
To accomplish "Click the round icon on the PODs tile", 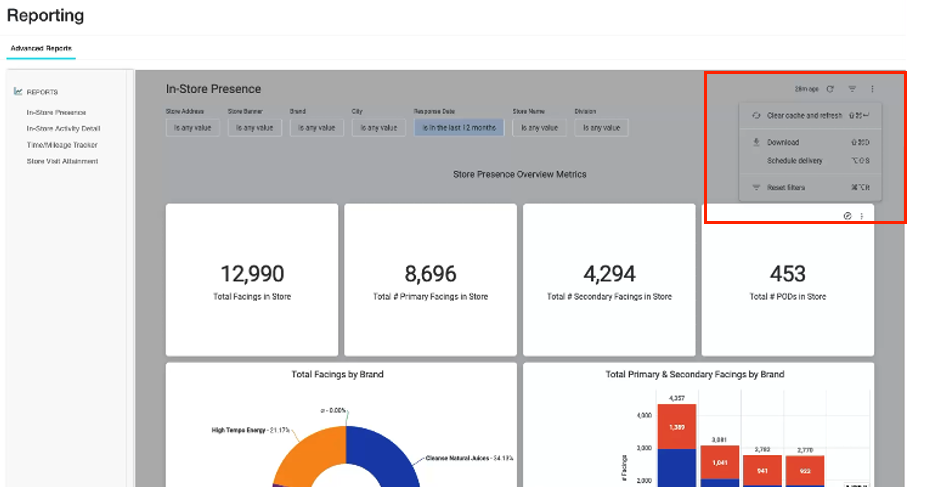I will tap(848, 216).
